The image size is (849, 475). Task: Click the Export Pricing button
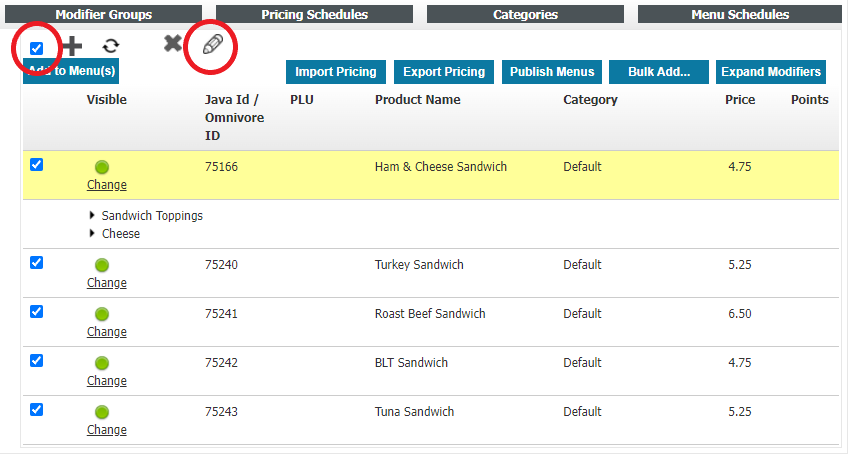(444, 72)
